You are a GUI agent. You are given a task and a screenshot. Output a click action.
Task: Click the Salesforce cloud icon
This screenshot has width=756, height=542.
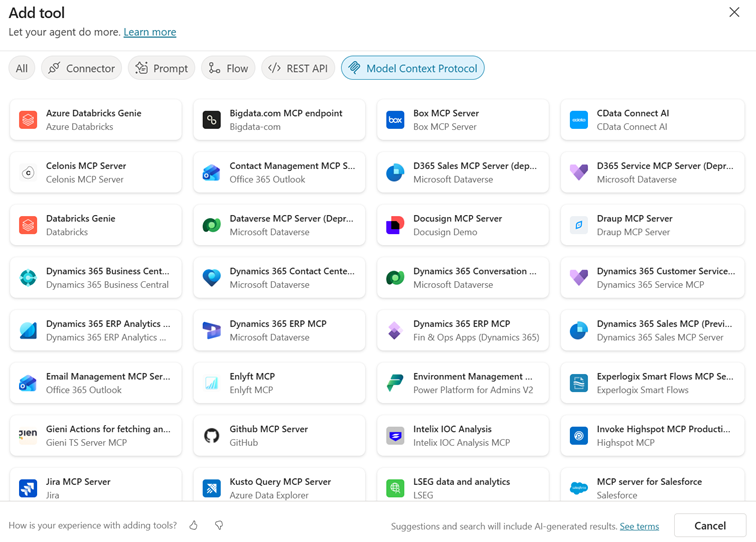(x=578, y=488)
